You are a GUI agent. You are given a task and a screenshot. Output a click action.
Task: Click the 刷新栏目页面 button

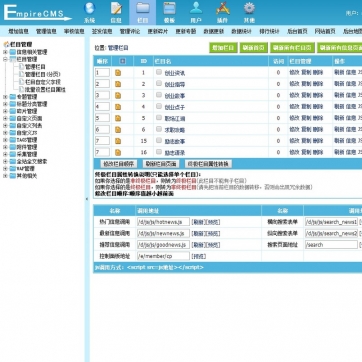161,164
